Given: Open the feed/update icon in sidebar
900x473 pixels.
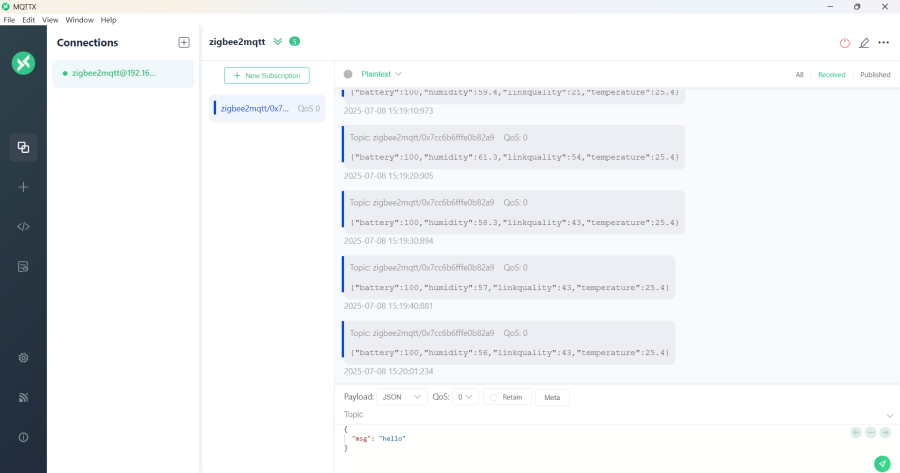Looking at the screenshot, I should tap(24, 397).
